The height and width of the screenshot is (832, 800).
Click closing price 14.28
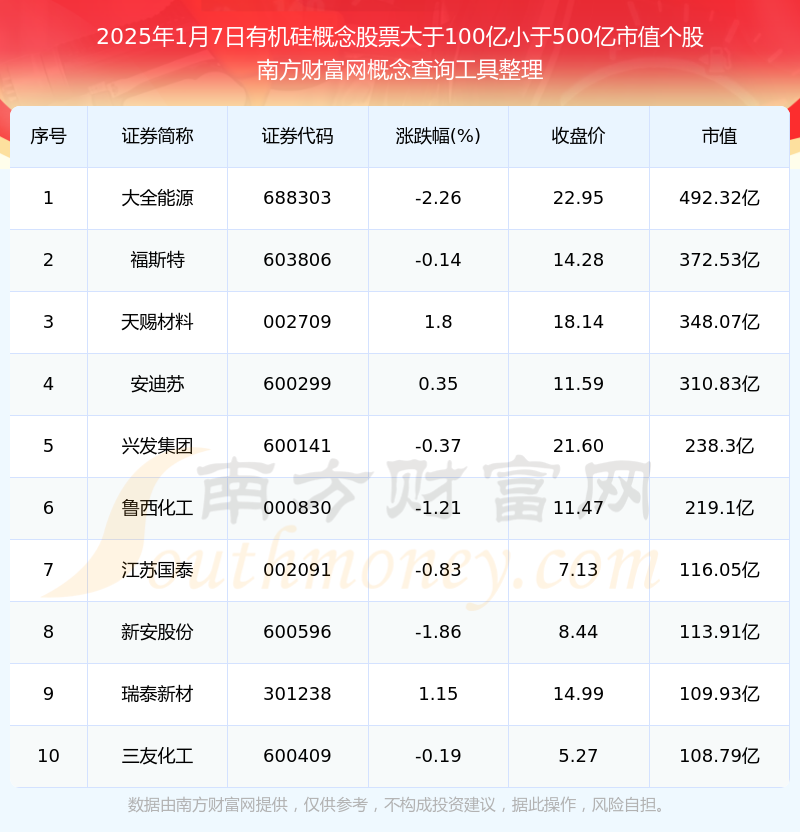tap(578, 260)
